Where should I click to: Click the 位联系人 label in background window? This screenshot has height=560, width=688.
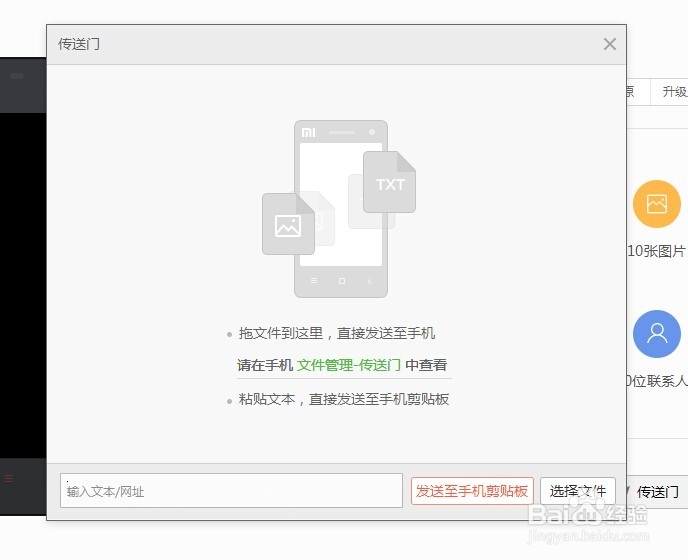pos(657,381)
